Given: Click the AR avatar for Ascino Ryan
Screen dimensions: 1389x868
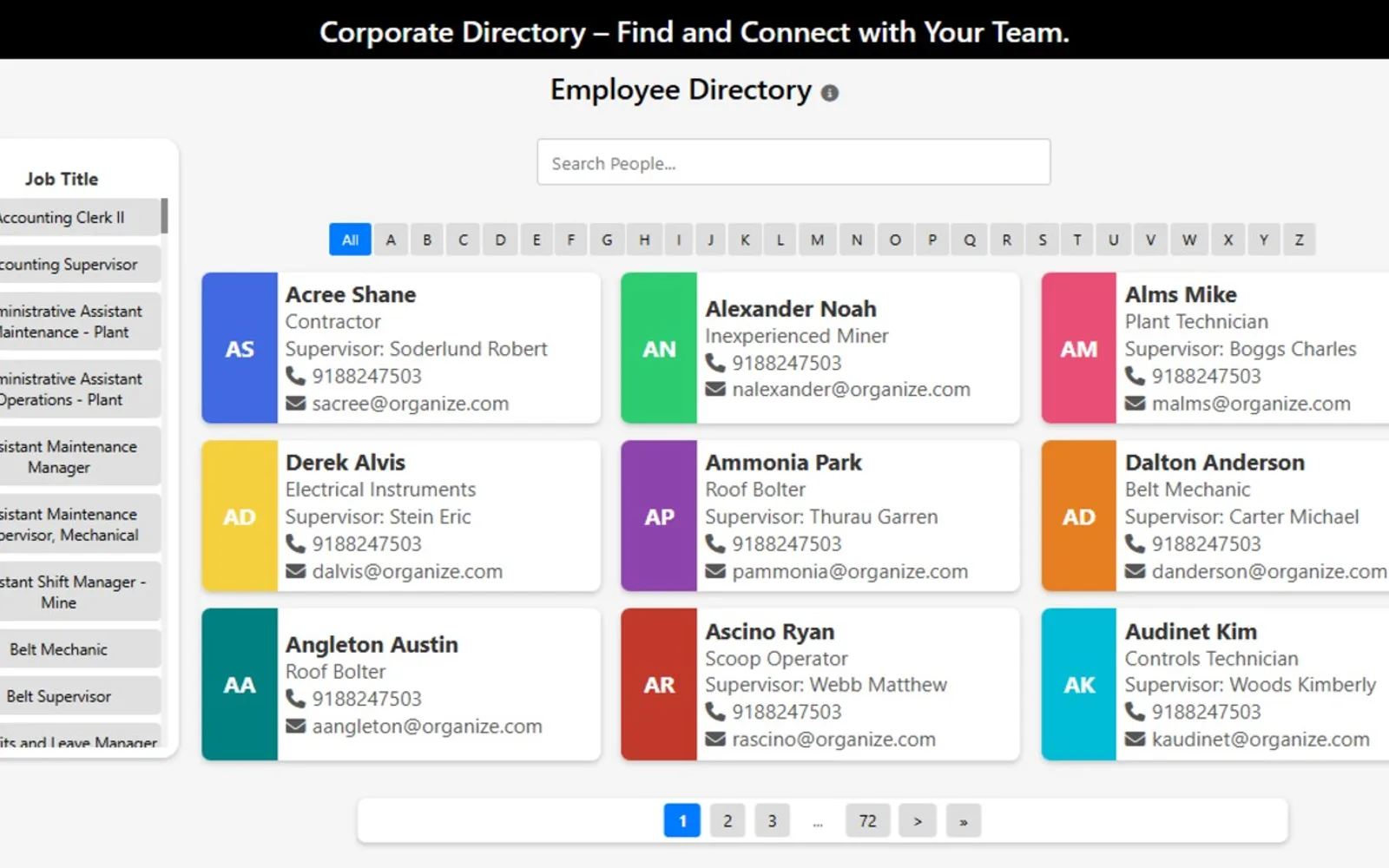Looking at the screenshot, I should [x=659, y=684].
